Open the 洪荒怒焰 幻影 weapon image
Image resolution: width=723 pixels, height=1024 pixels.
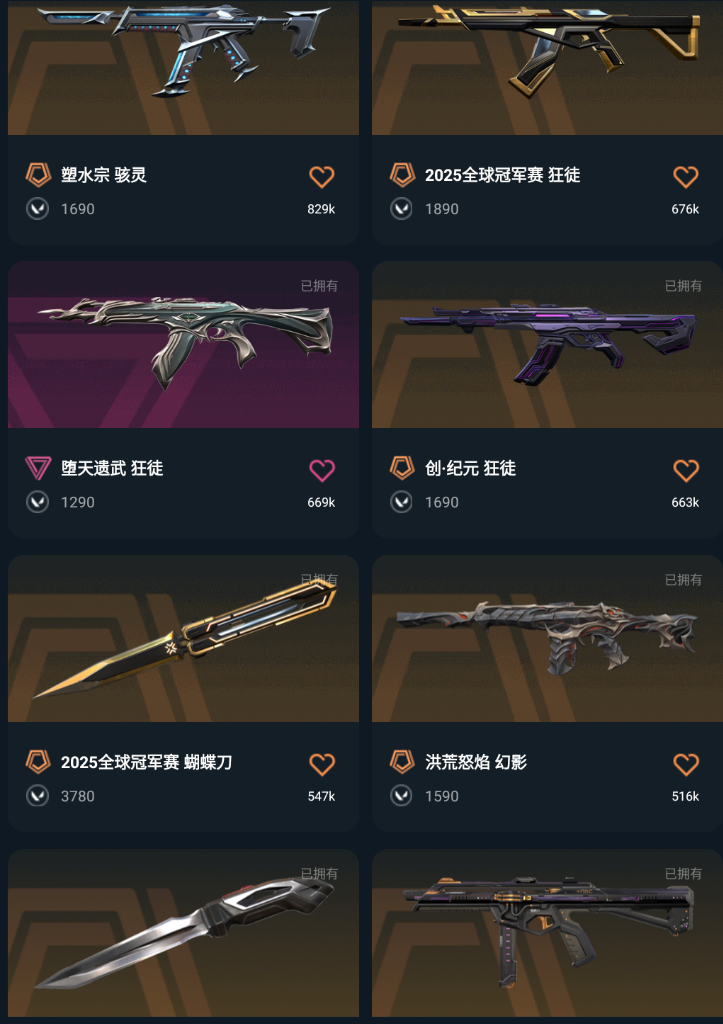[547, 639]
